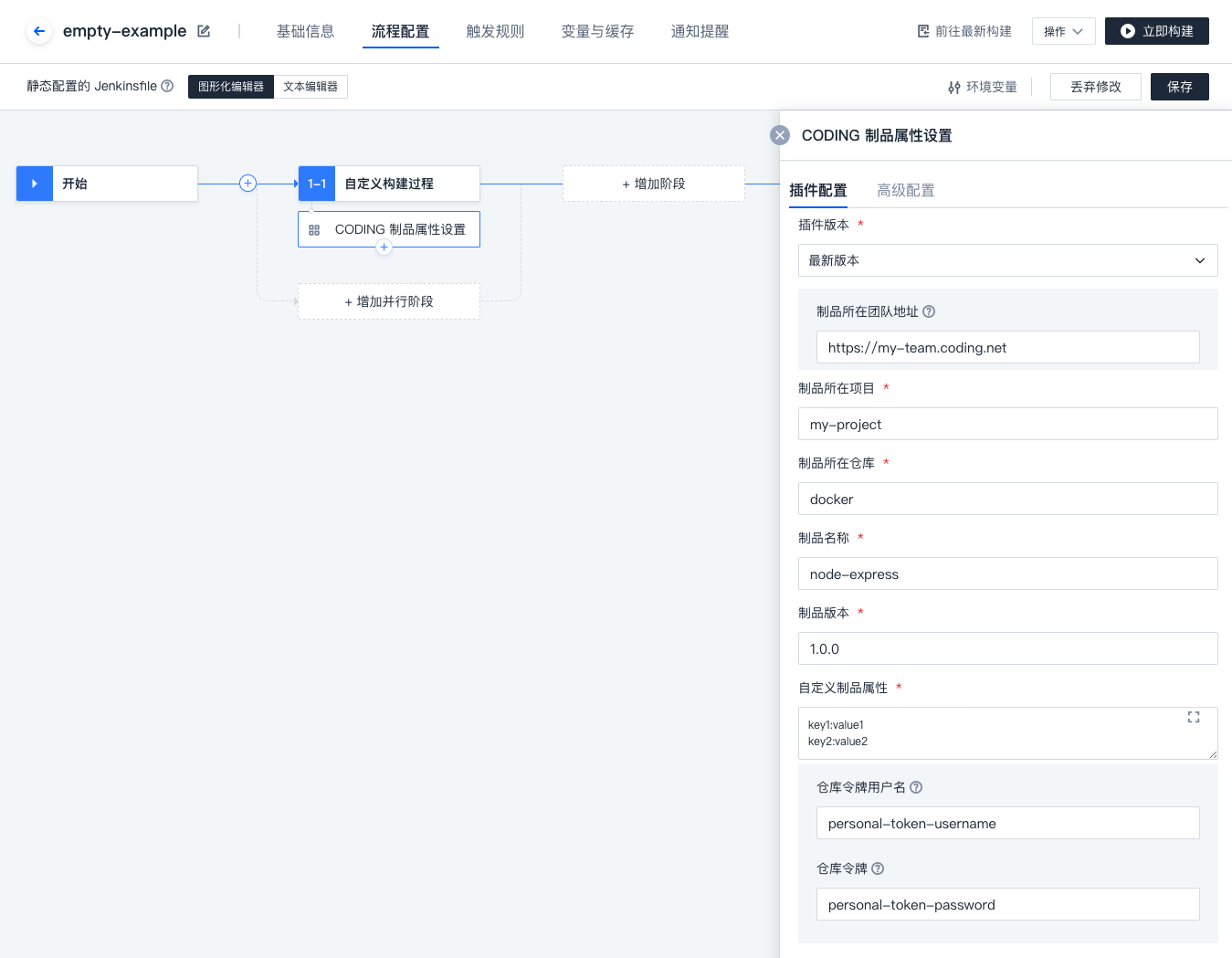
Task: Switch to 图形化编辑器 mode
Action: coord(231,87)
